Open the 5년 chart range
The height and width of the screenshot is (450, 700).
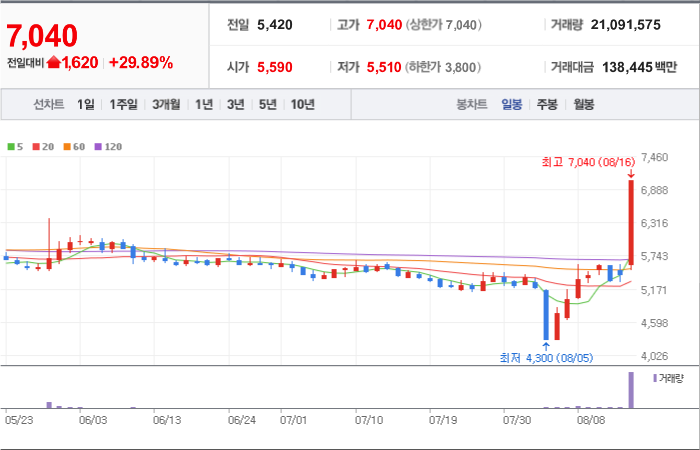point(268,104)
